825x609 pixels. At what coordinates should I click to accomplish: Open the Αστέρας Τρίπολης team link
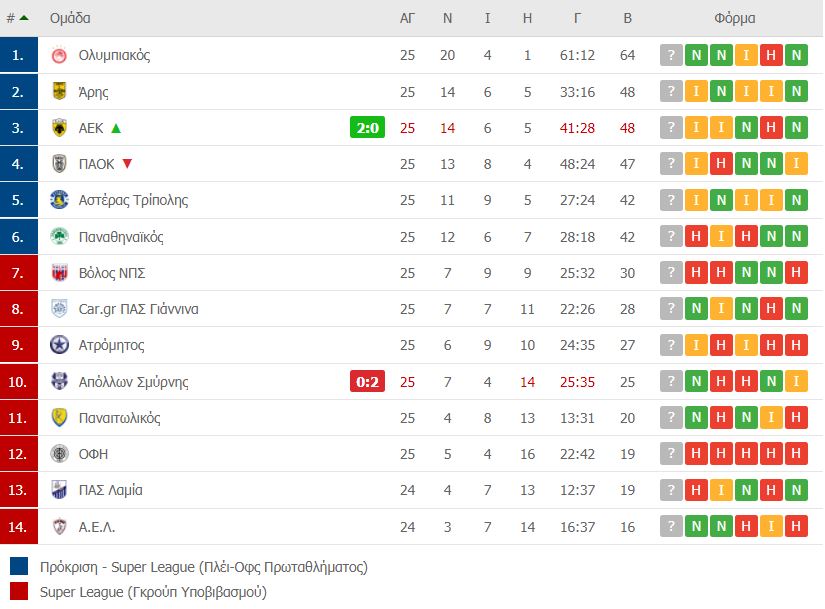coord(133,200)
